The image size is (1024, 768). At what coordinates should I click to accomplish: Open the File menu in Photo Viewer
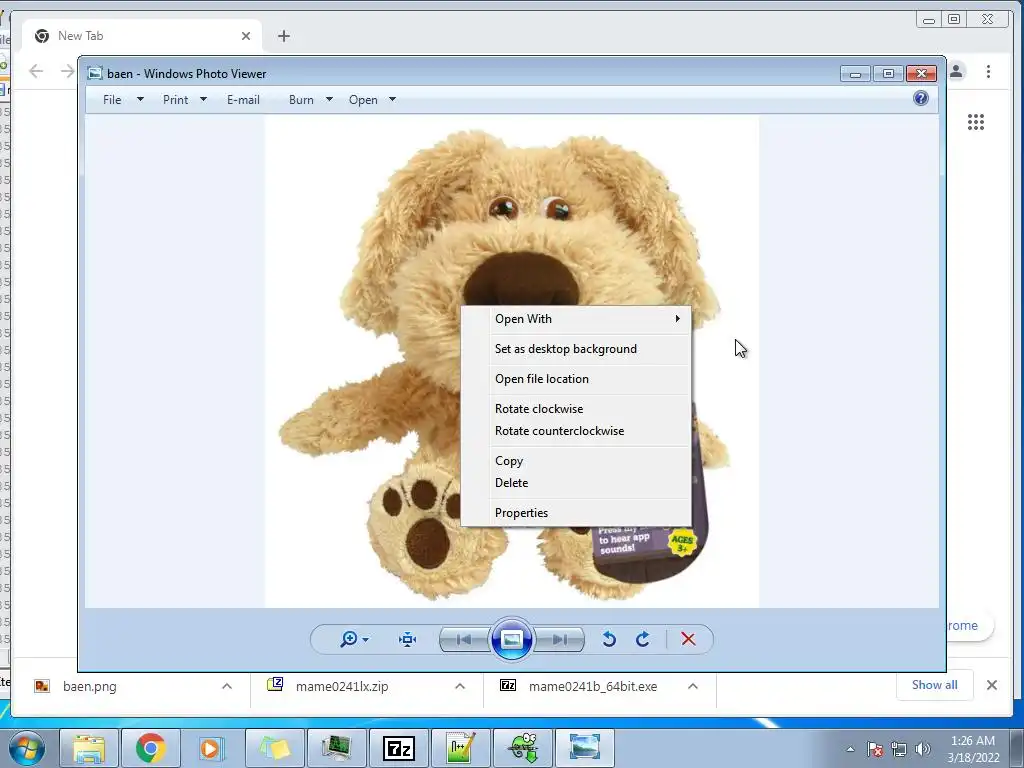[123, 100]
